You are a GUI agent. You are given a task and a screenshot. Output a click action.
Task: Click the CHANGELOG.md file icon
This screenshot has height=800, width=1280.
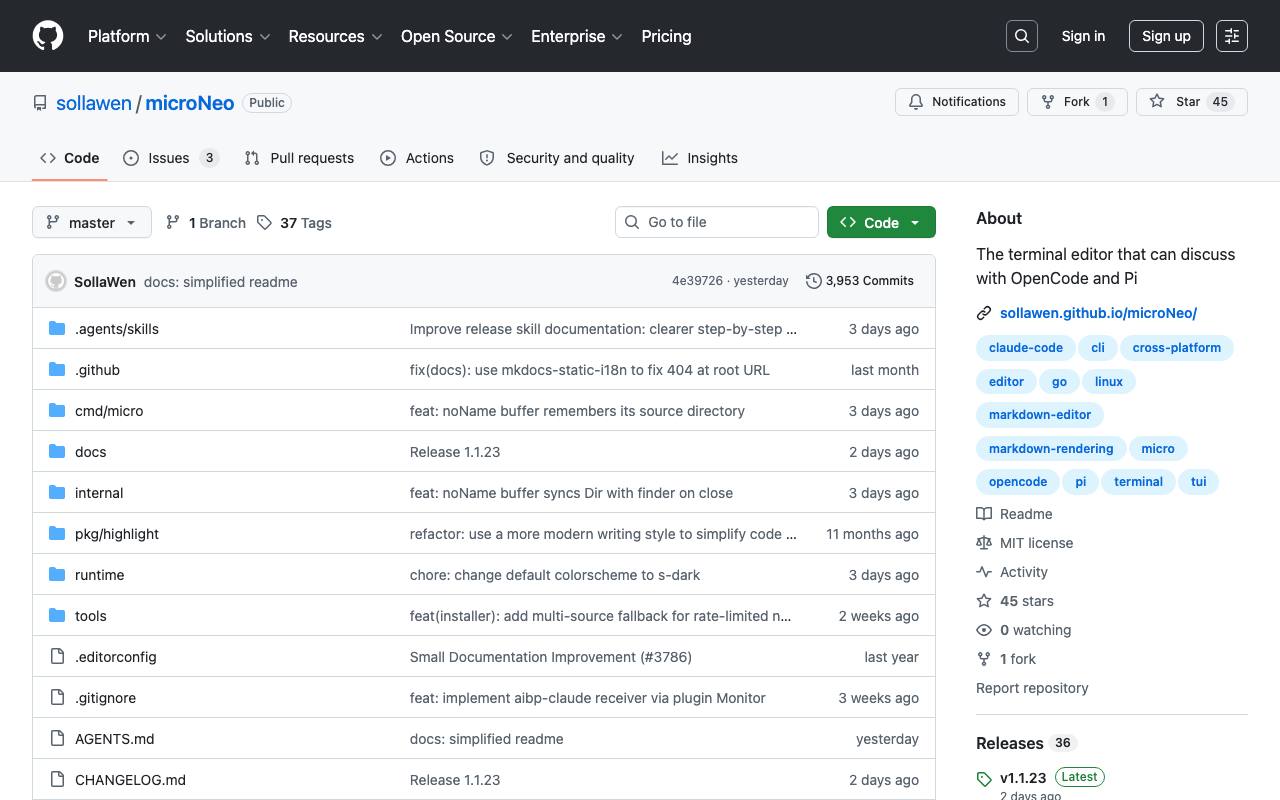tap(57, 780)
